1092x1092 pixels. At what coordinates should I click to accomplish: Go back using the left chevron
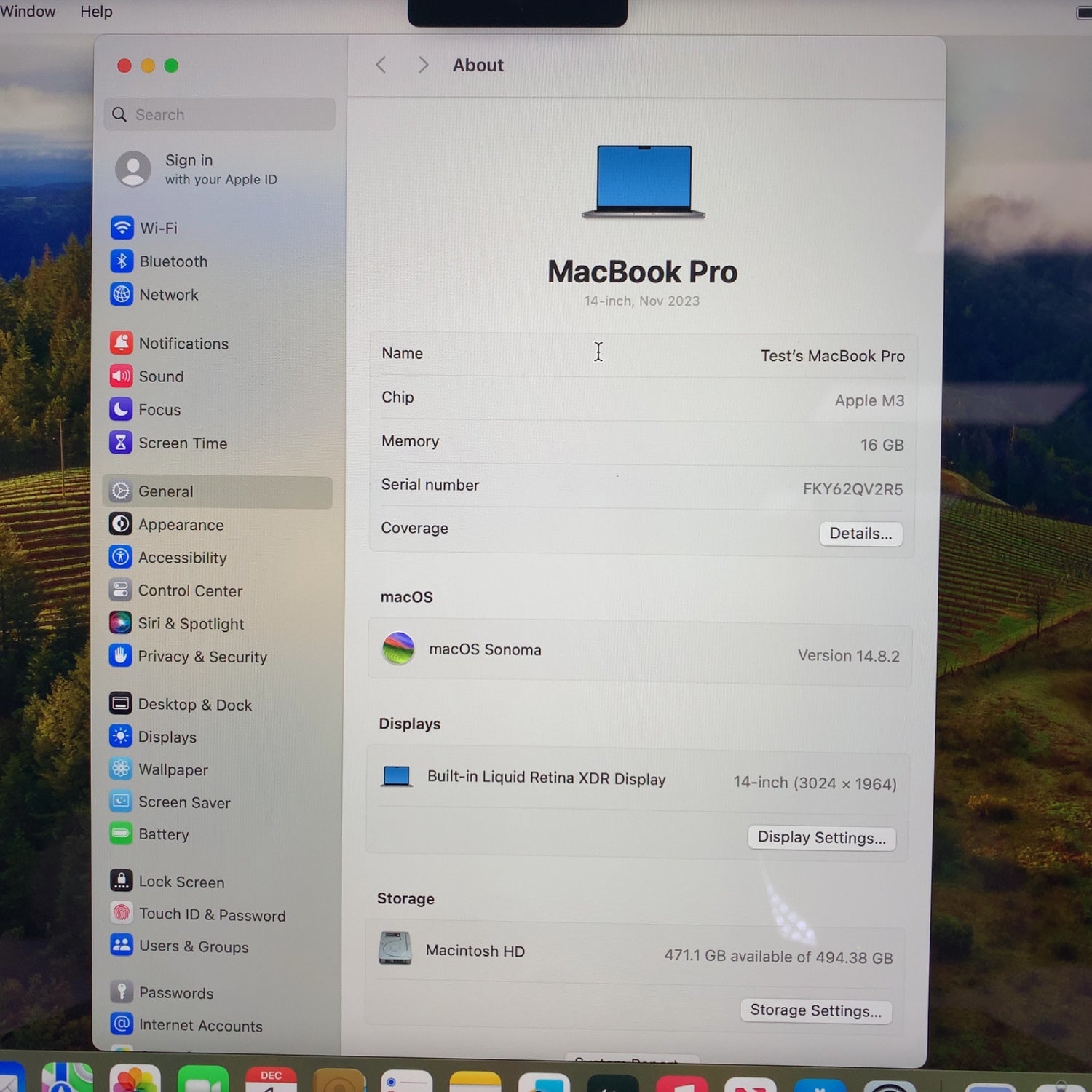coord(381,66)
